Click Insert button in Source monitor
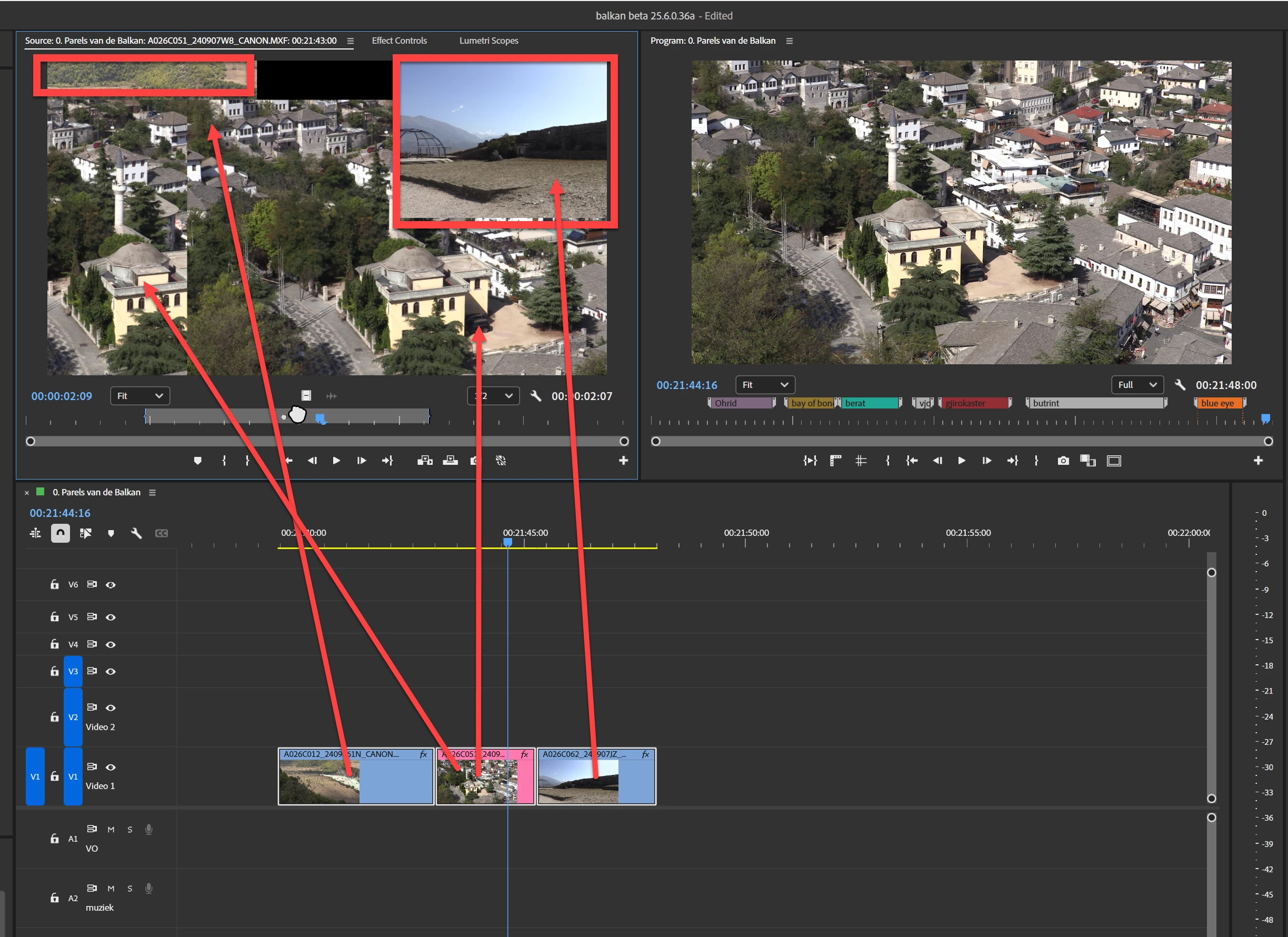The height and width of the screenshot is (937, 1288). click(x=425, y=461)
